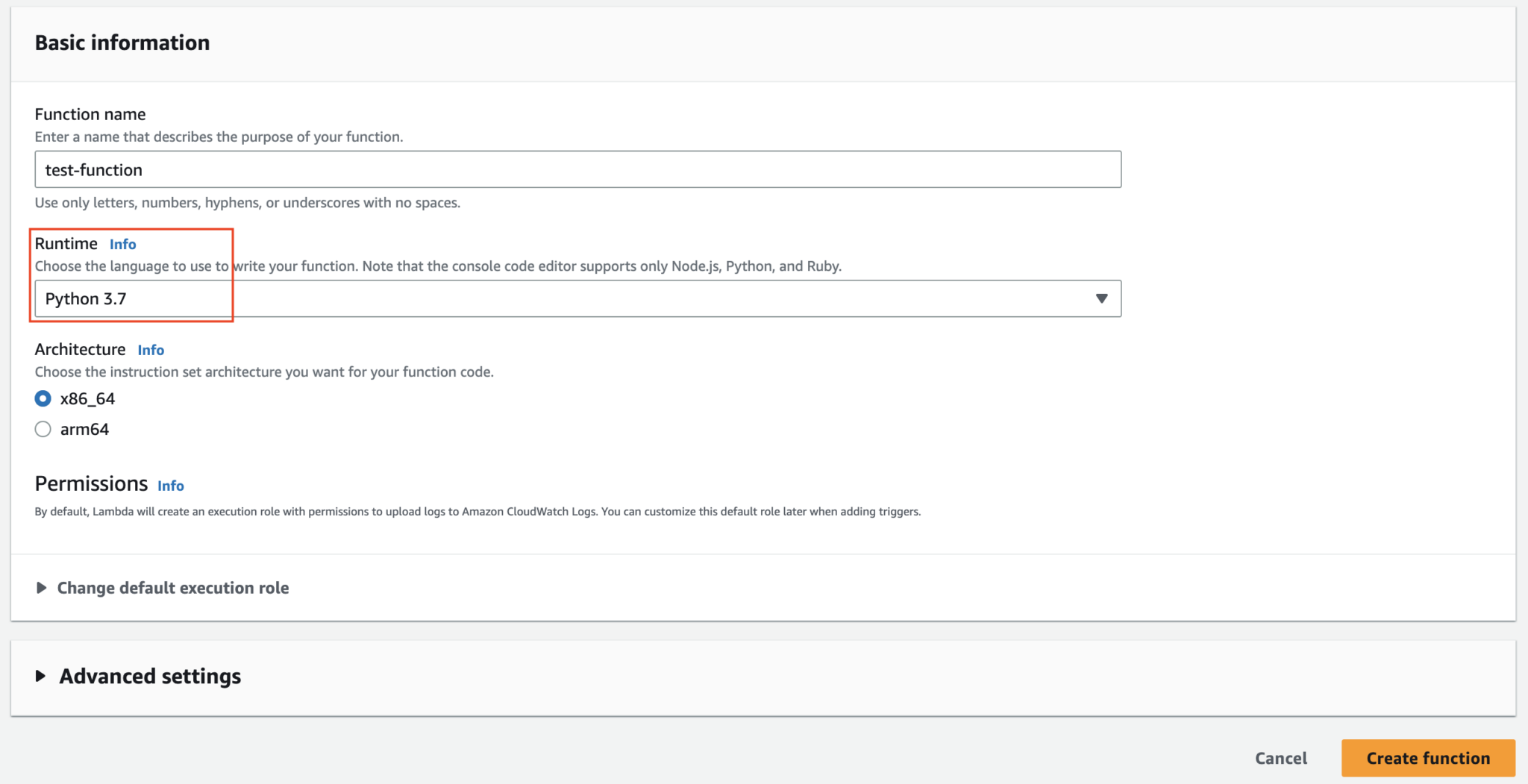
Task: Click the Permissions section heading
Action: click(x=91, y=483)
